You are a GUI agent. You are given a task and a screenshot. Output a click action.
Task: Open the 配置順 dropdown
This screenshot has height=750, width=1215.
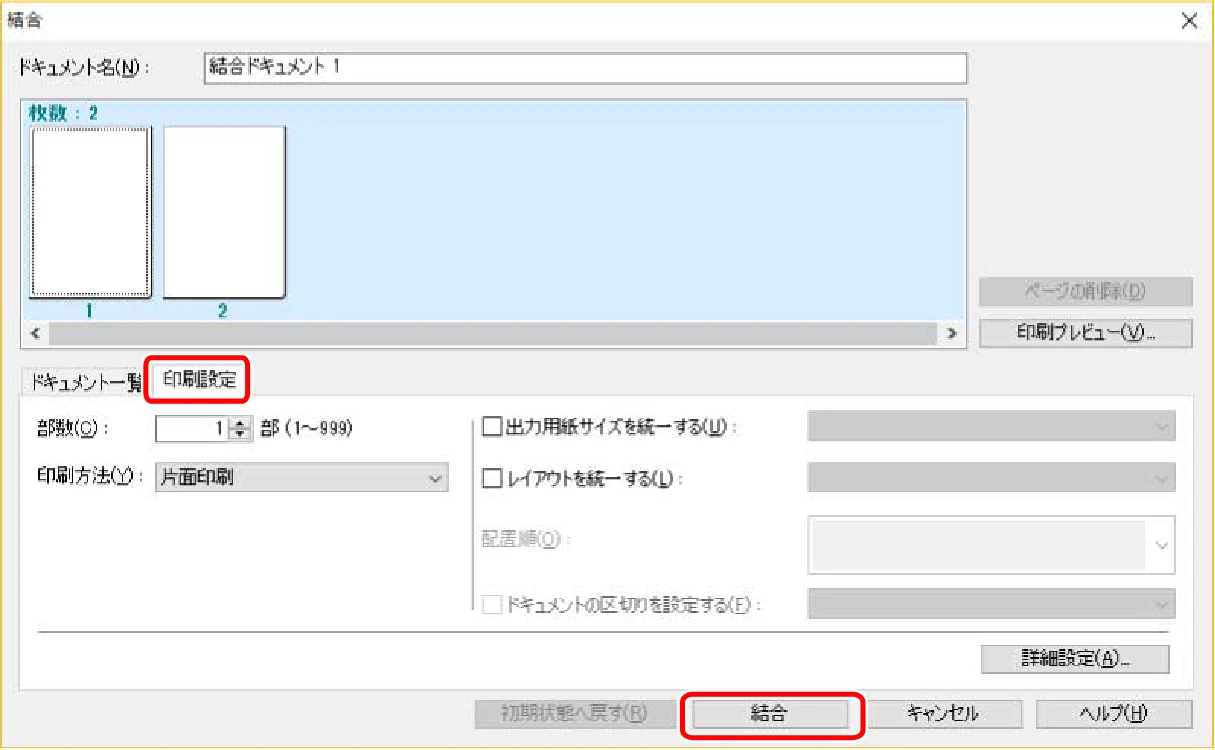point(991,545)
